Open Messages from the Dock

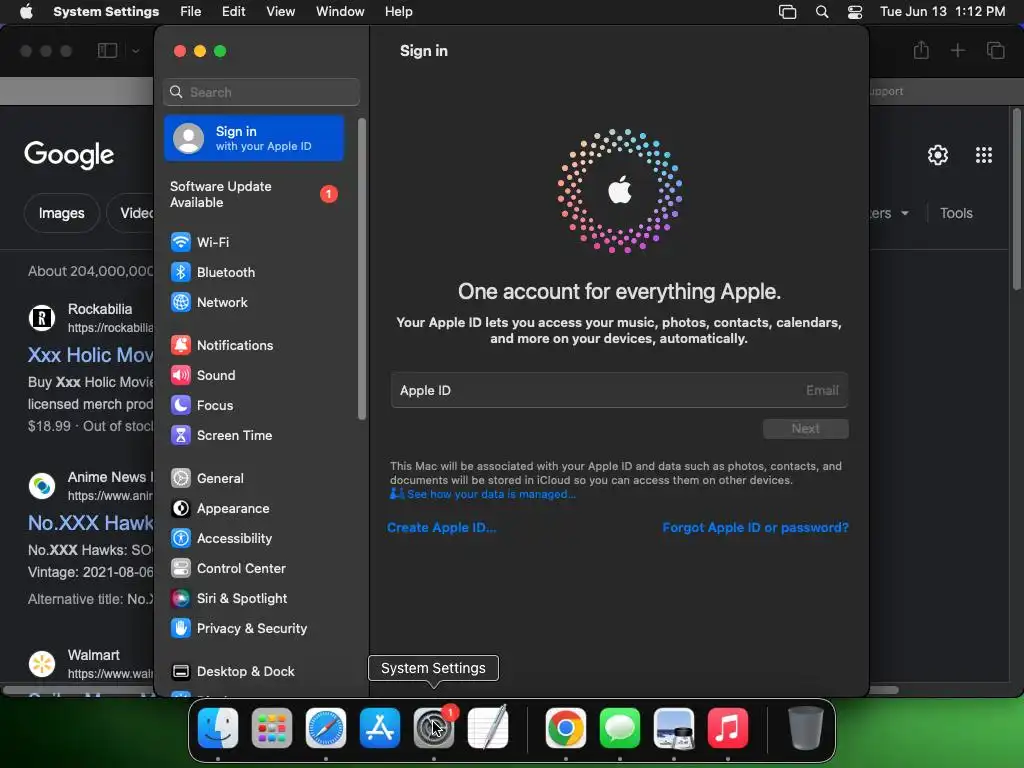click(x=620, y=728)
